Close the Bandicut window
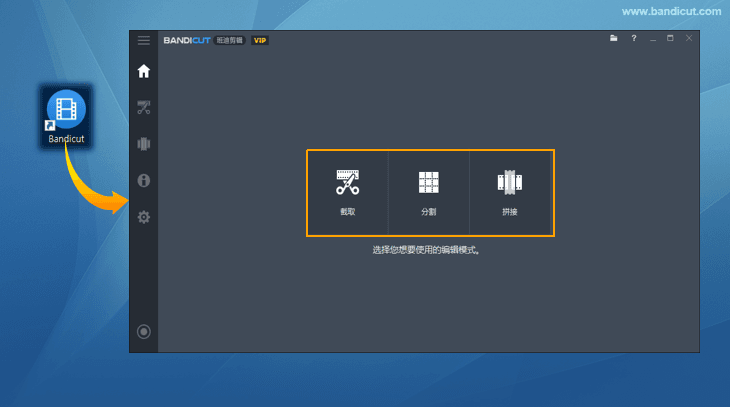The width and height of the screenshot is (730, 407). point(689,38)
